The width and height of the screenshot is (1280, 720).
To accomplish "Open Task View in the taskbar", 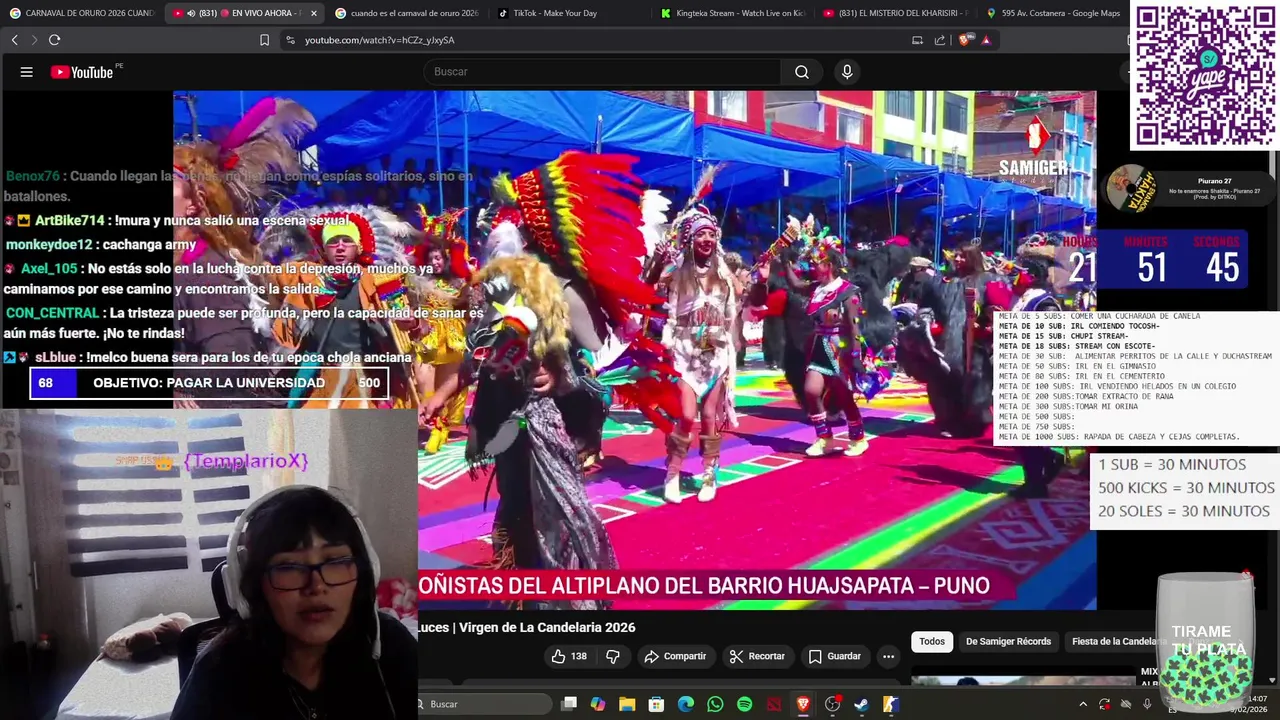I will point(569,704).
